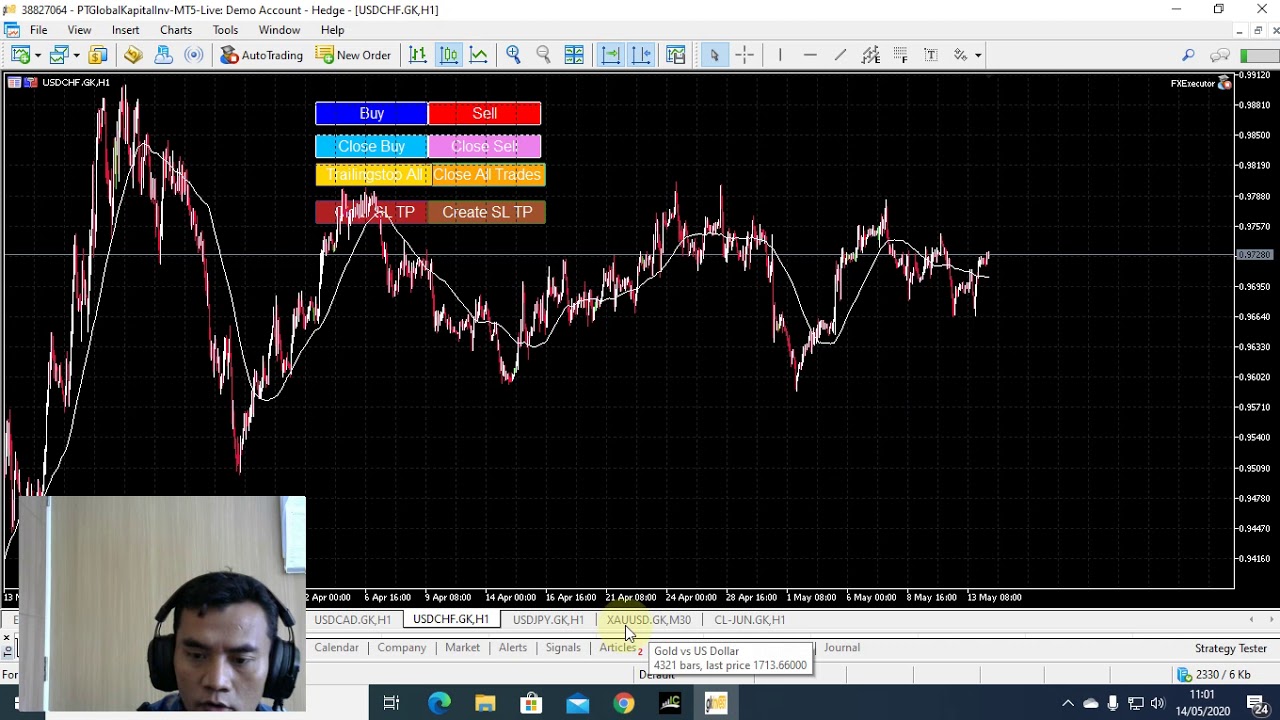Expand the new chart dropdown arrow
Screen dimensions: 1280x720
pos(36,55)
